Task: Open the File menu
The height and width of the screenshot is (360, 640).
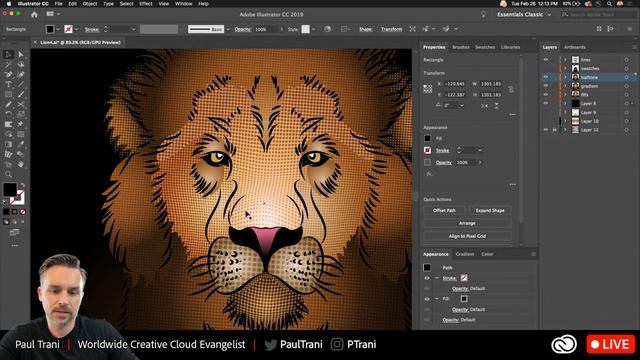Action: coord(59,4)
